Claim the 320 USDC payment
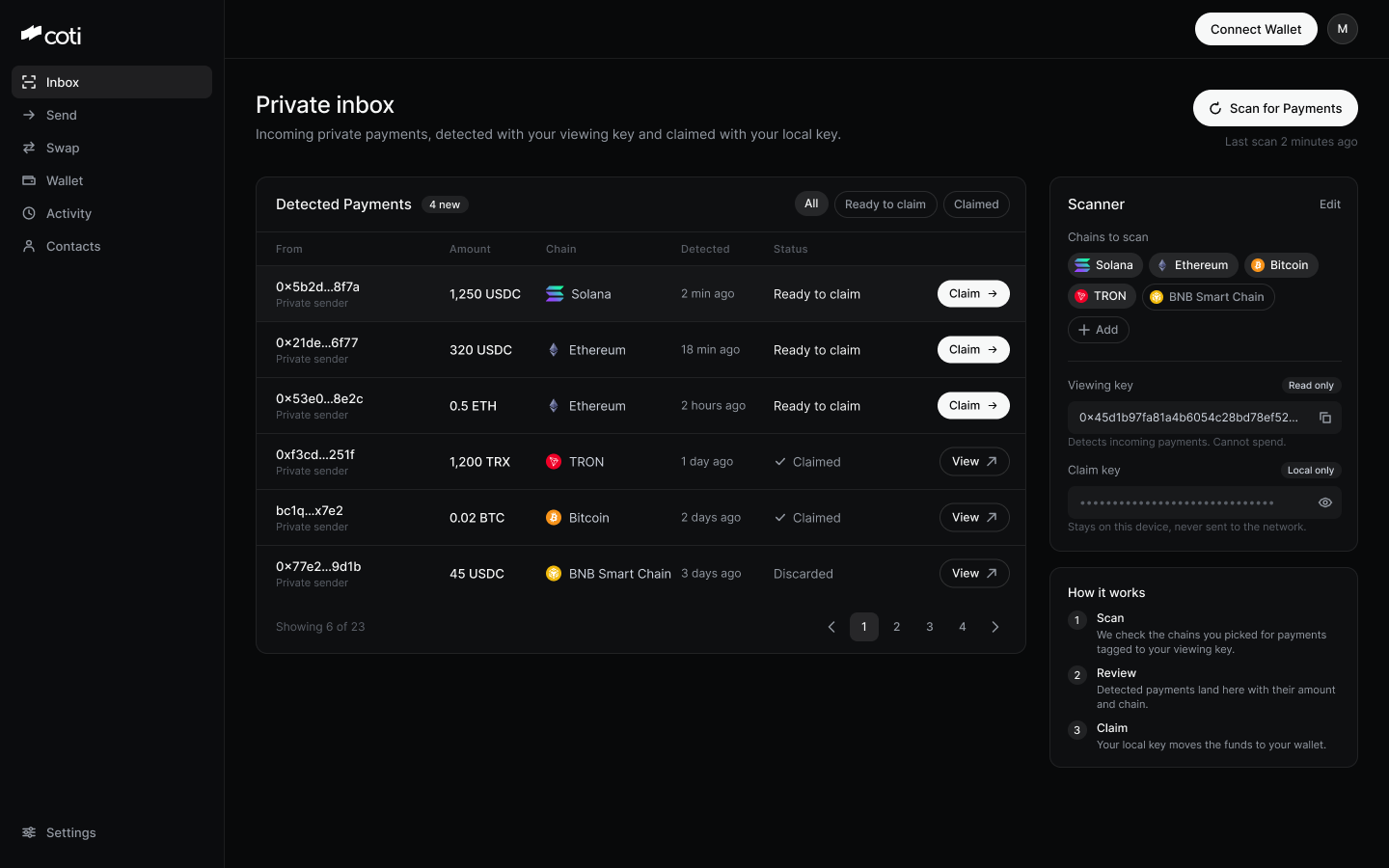The width and height of the screenshot is (1389, 868). pyautogui.click(x=973, y=350)
